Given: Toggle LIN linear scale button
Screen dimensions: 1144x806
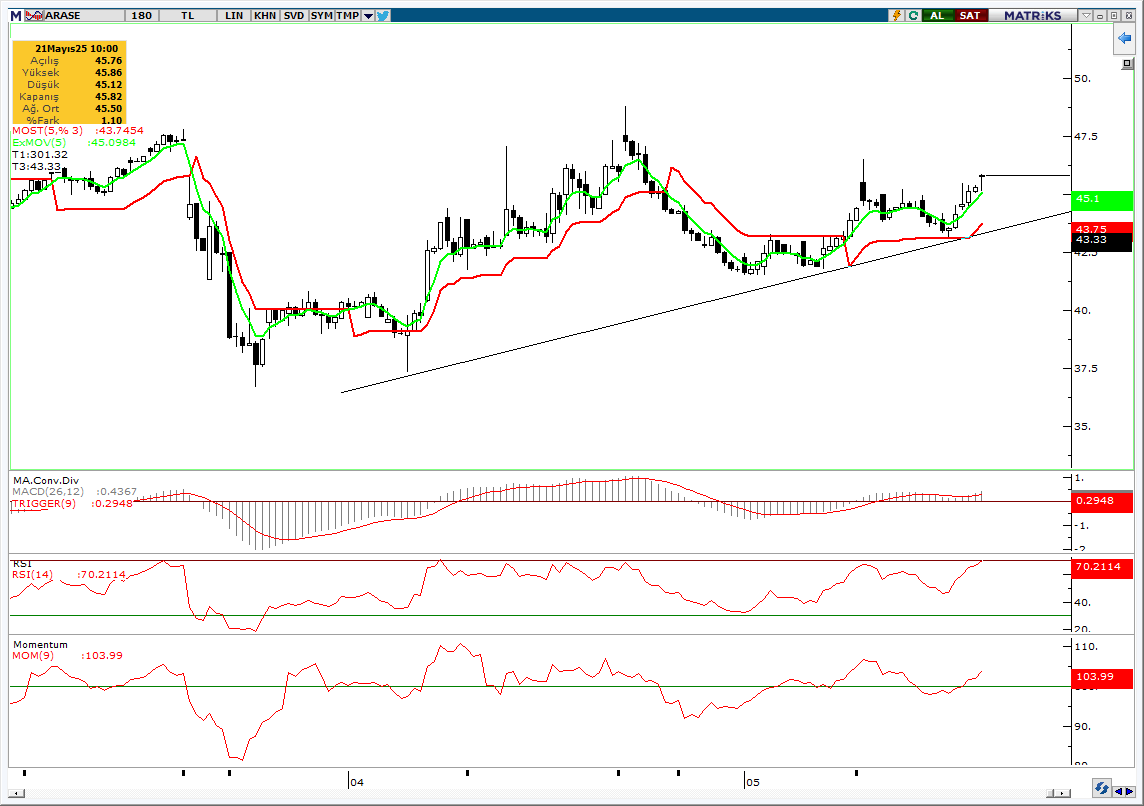Looking at the screenshot, I should 234,15.
